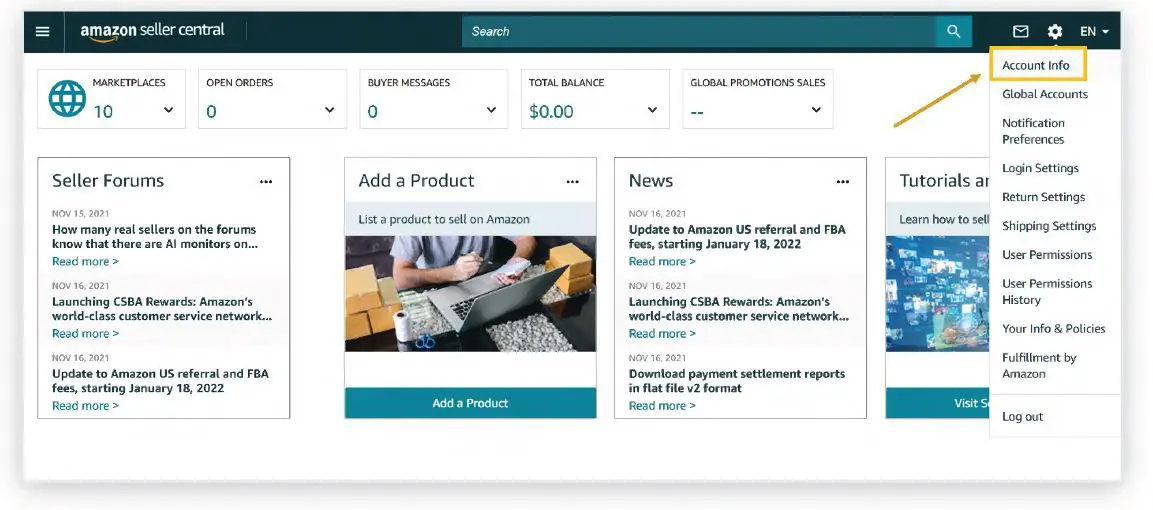The width and height of the screenshot is (1153, 510).
Task: Open the Add a Product laptop image
Action: click(471, 293)
